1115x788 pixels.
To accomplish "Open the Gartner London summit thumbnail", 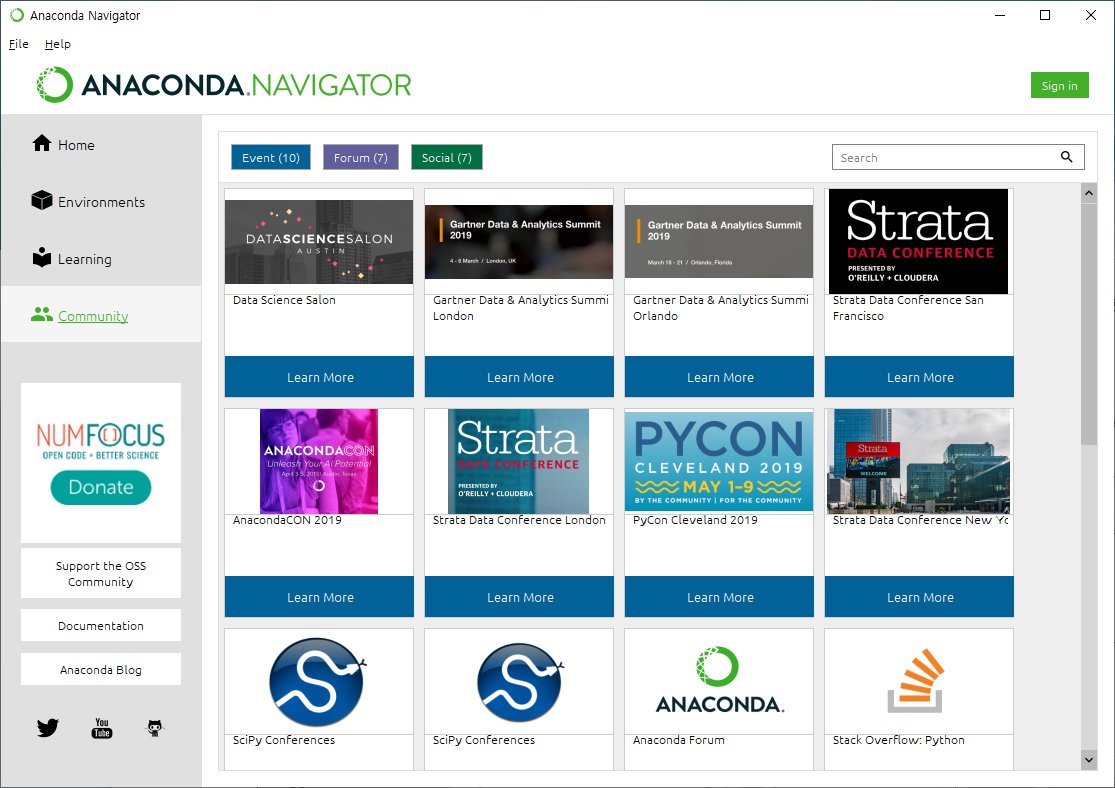I will (x=519, y=242).
